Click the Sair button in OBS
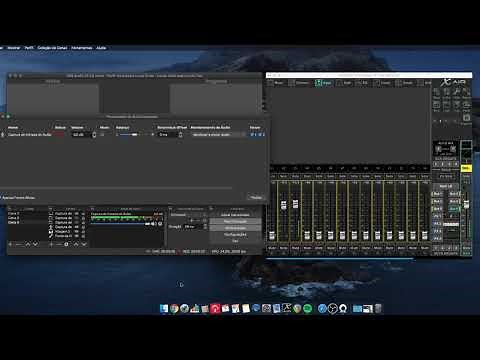The height and width of the screenshot is (360, 480). tap(235, 240)
